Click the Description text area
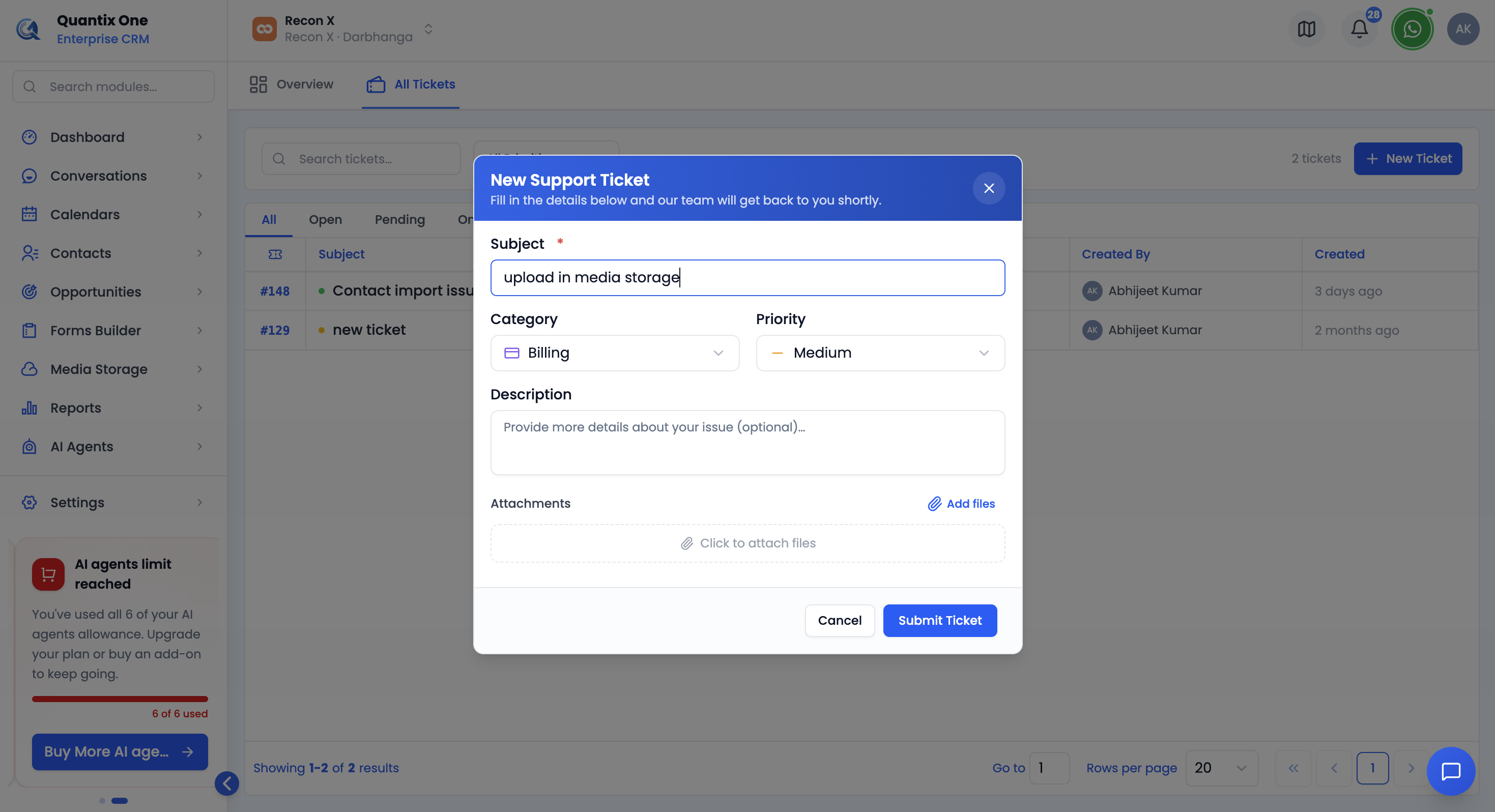The image size is (1495, 812). click(747, 442)
